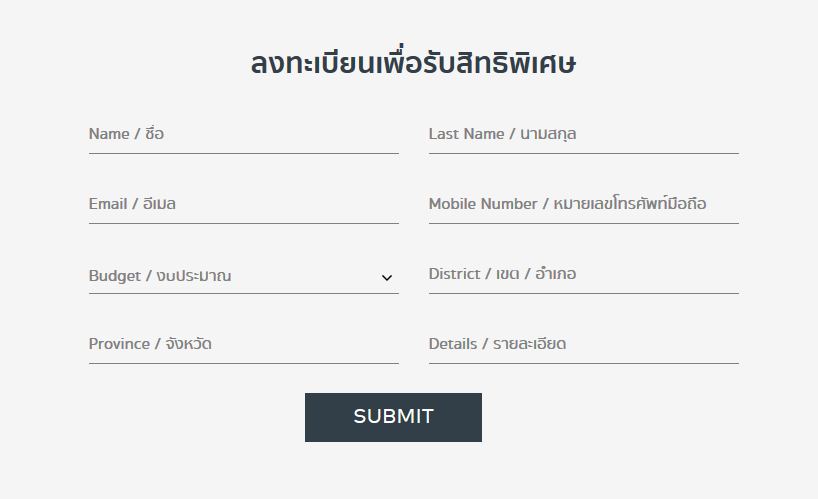Click the ลงทะเบียนเพื่อรับสิทธิพิเศษ heading
This screenshot has width=818, height=499.
tap(413, 63)
